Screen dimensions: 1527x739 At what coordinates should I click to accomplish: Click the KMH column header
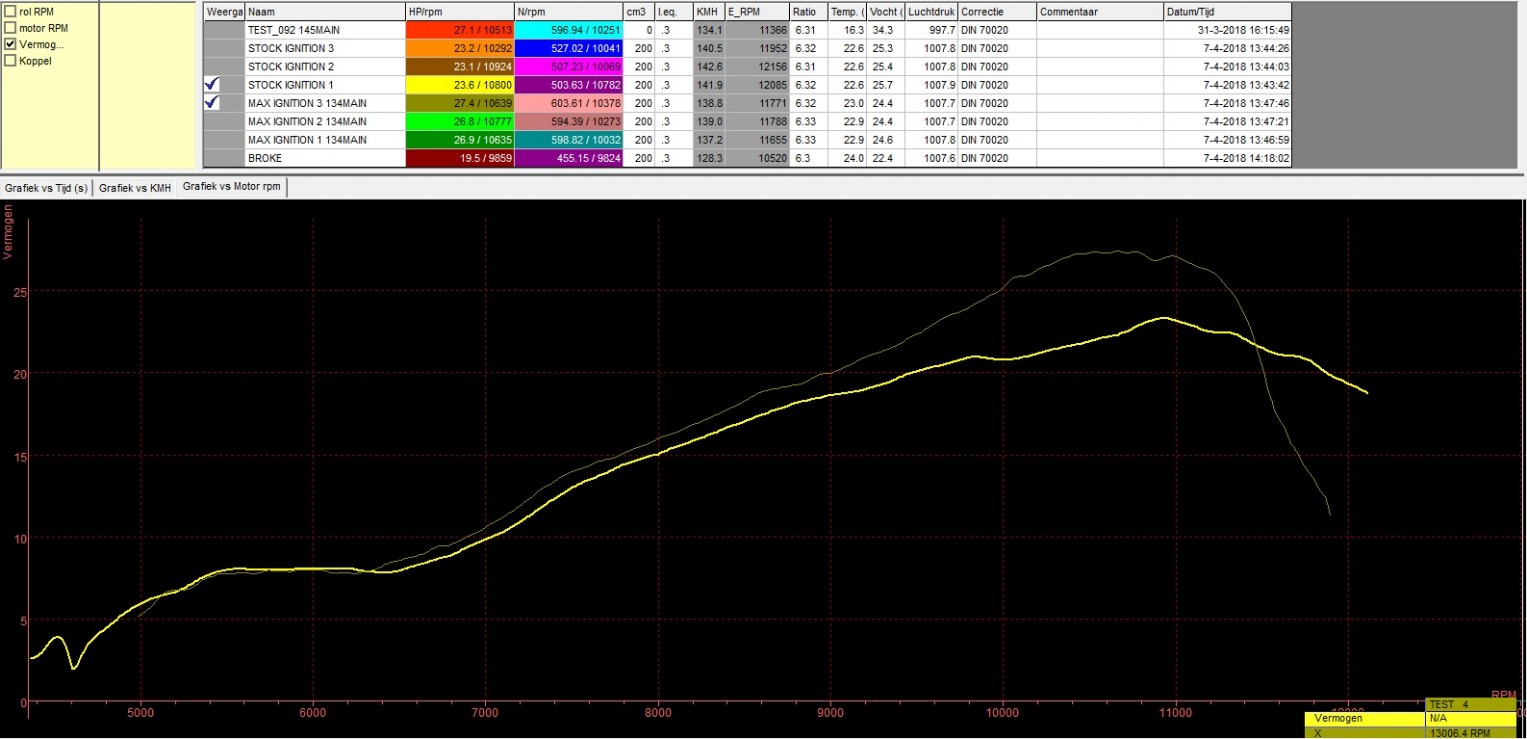click(709, 11)
